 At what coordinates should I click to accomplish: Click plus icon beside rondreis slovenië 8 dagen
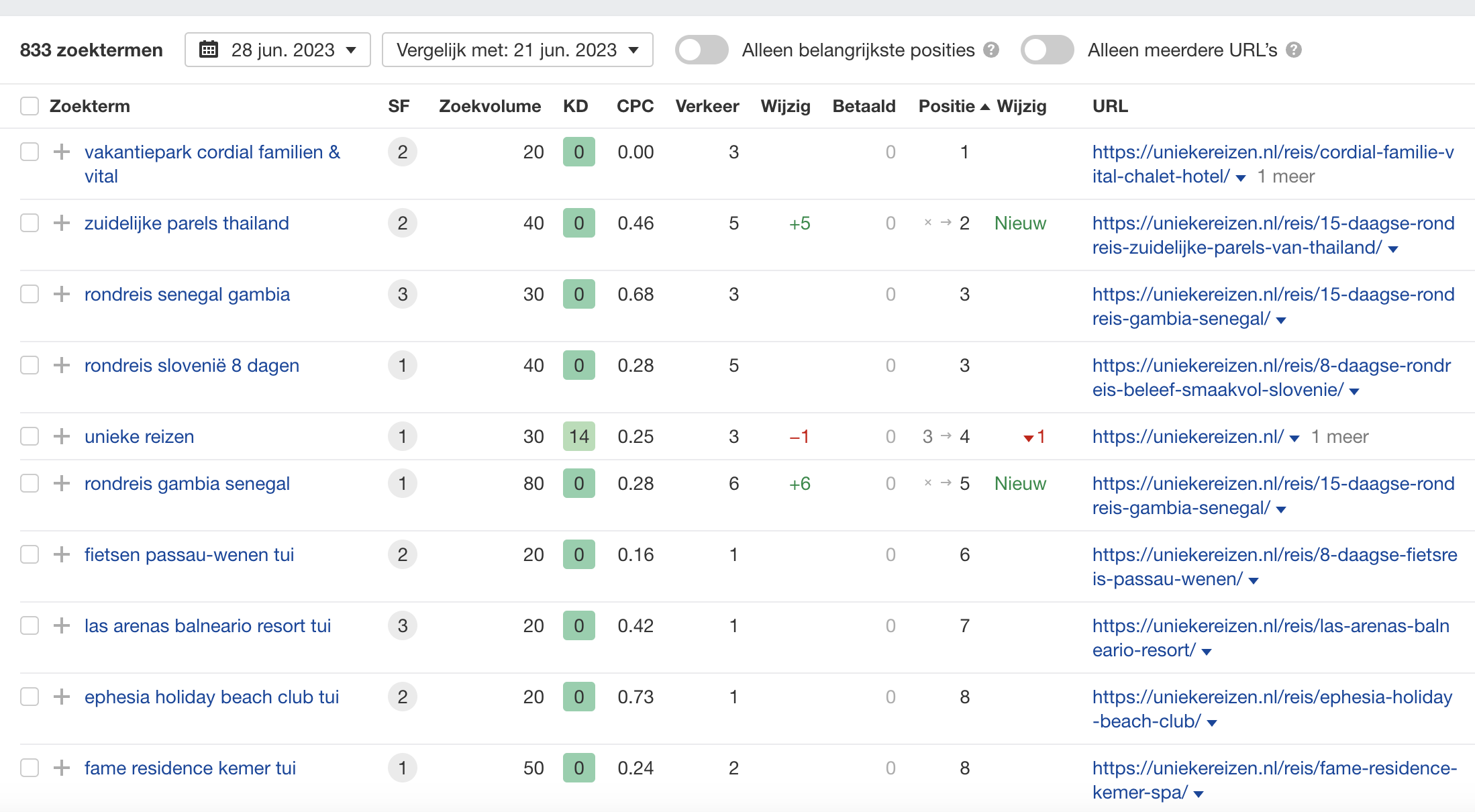(62, 365)
